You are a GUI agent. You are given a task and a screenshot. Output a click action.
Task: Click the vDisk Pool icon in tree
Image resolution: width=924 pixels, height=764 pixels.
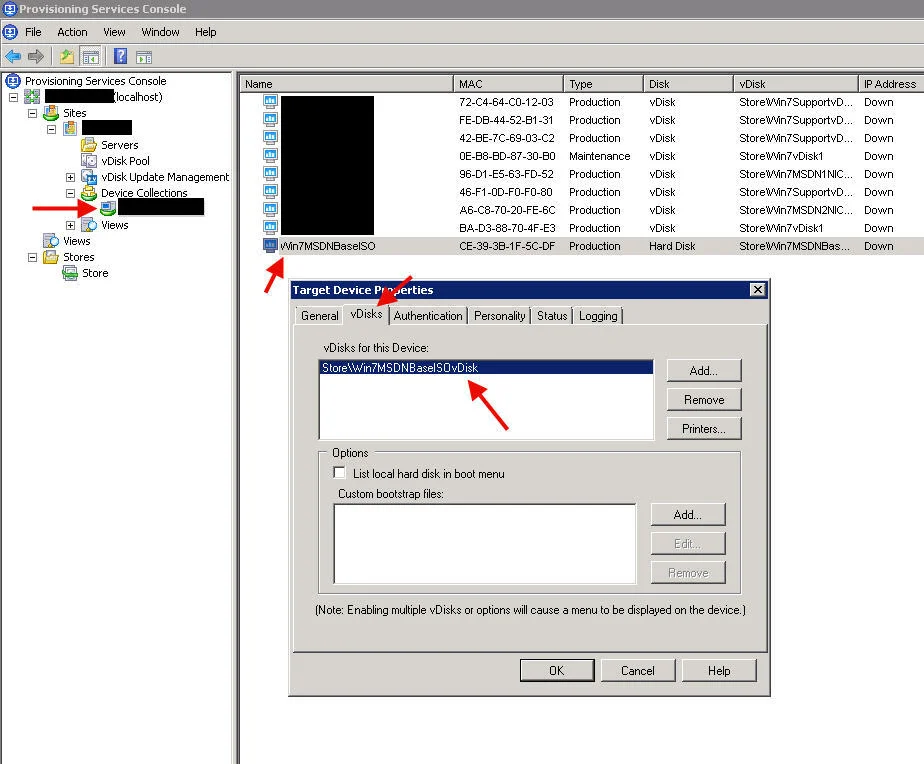[89, 161]
